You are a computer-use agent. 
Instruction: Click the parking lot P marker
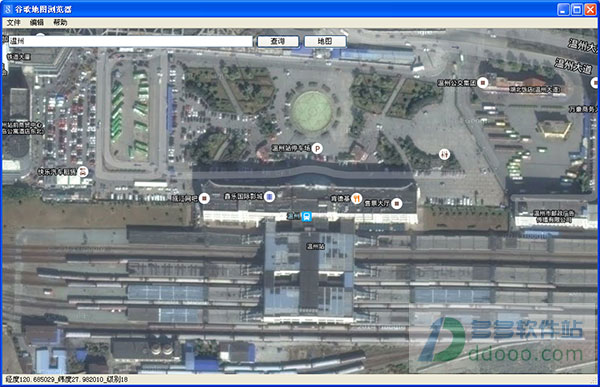tap(317, 148)
